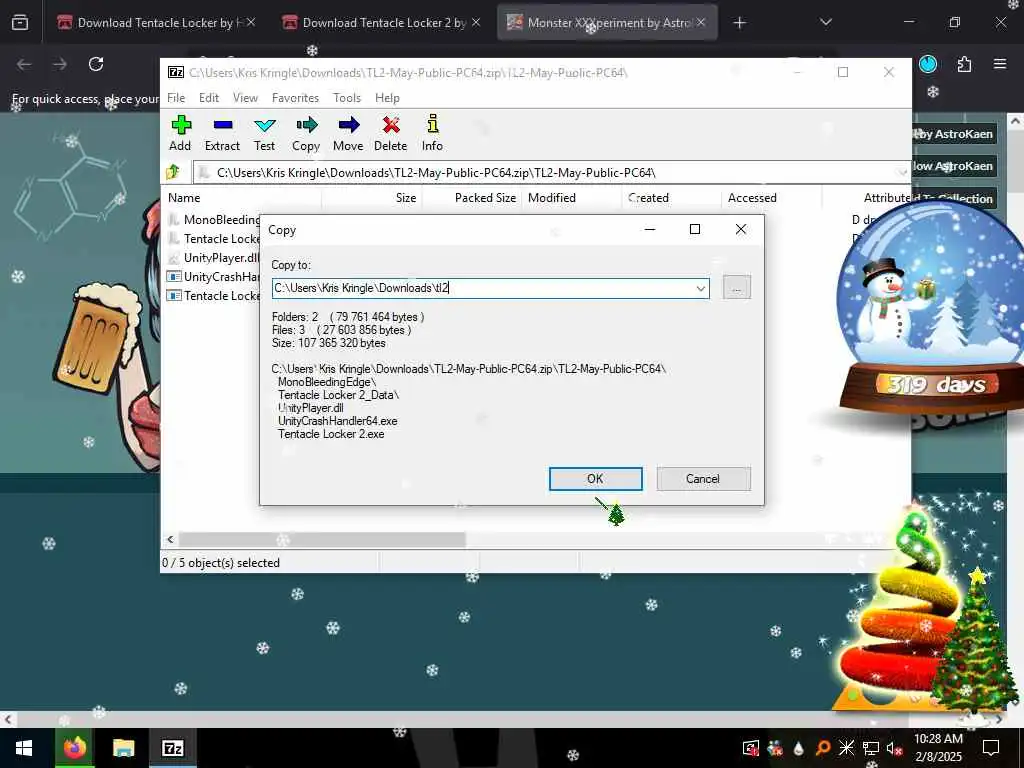
Task: Click the Delete toolbar icon
Action: [x=391, y=133]
